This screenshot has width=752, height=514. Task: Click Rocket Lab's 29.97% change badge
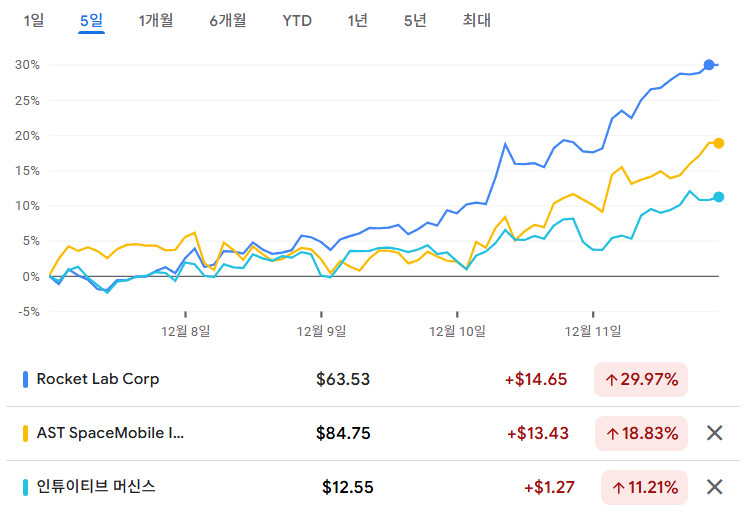(x=641, y=379)
